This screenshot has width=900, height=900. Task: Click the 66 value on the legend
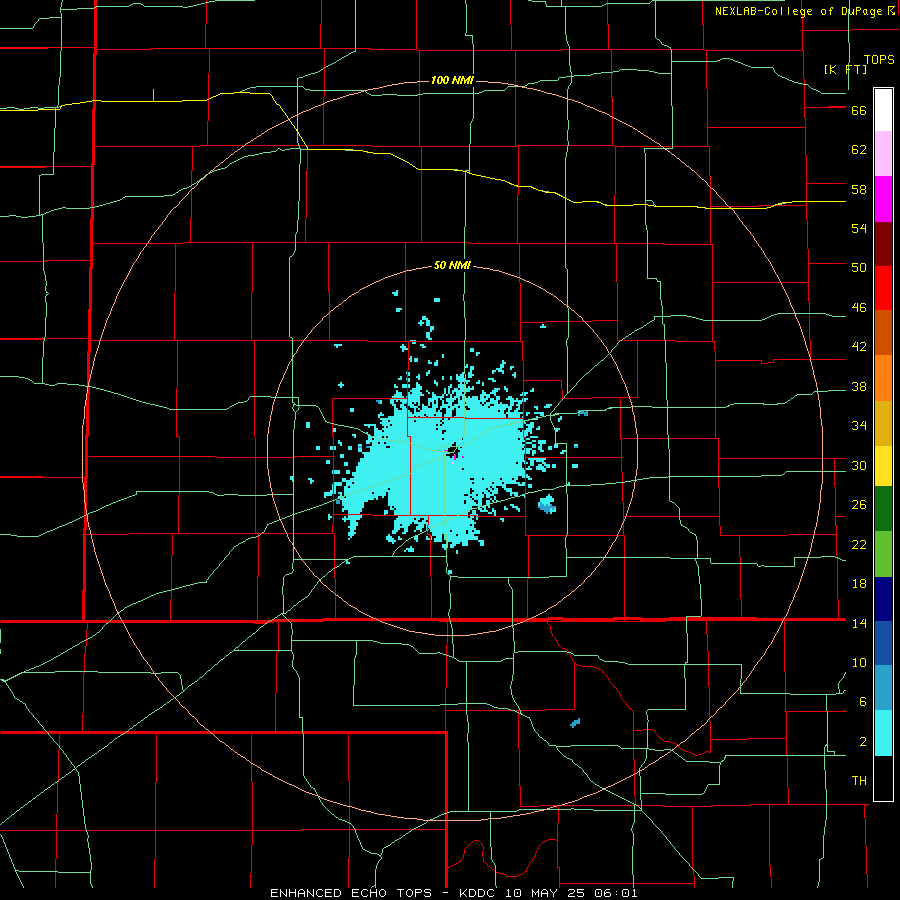(859, 111)
